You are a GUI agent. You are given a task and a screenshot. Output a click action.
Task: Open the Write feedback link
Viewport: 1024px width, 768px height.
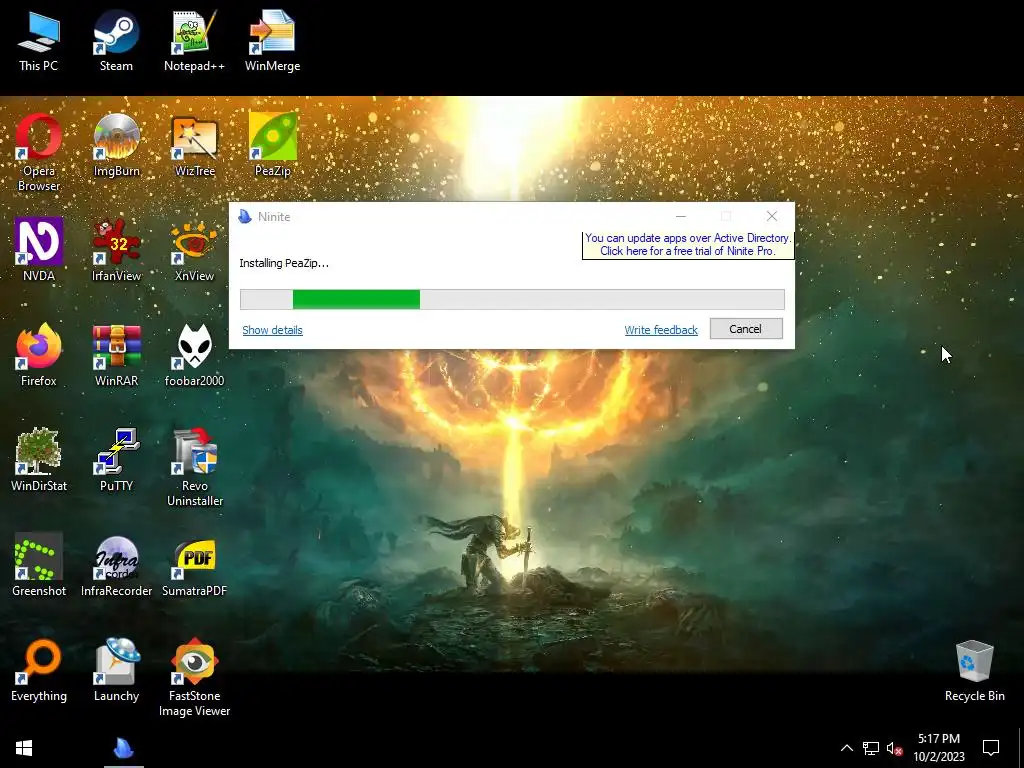tap(661, 330)
